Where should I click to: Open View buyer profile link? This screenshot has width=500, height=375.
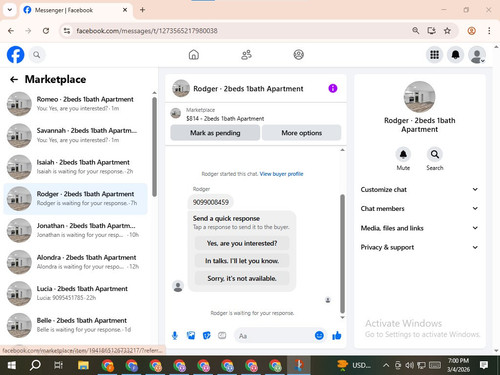[x=281, y=174]
